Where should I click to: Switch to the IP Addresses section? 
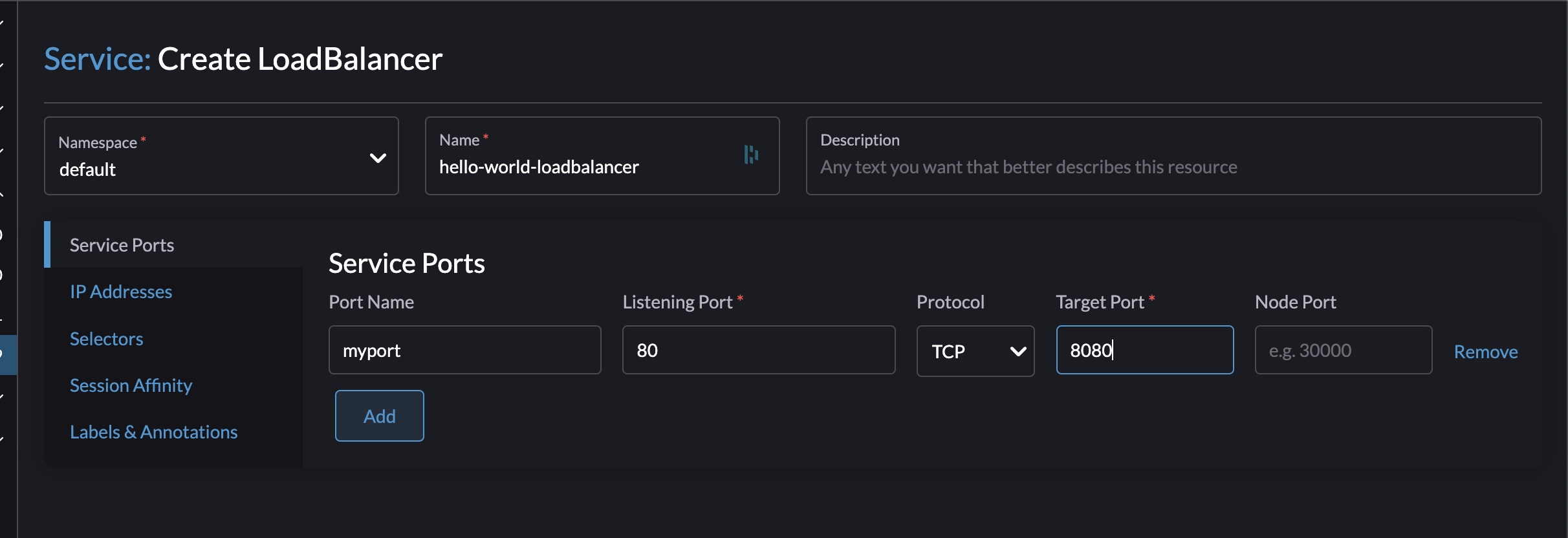120,292
